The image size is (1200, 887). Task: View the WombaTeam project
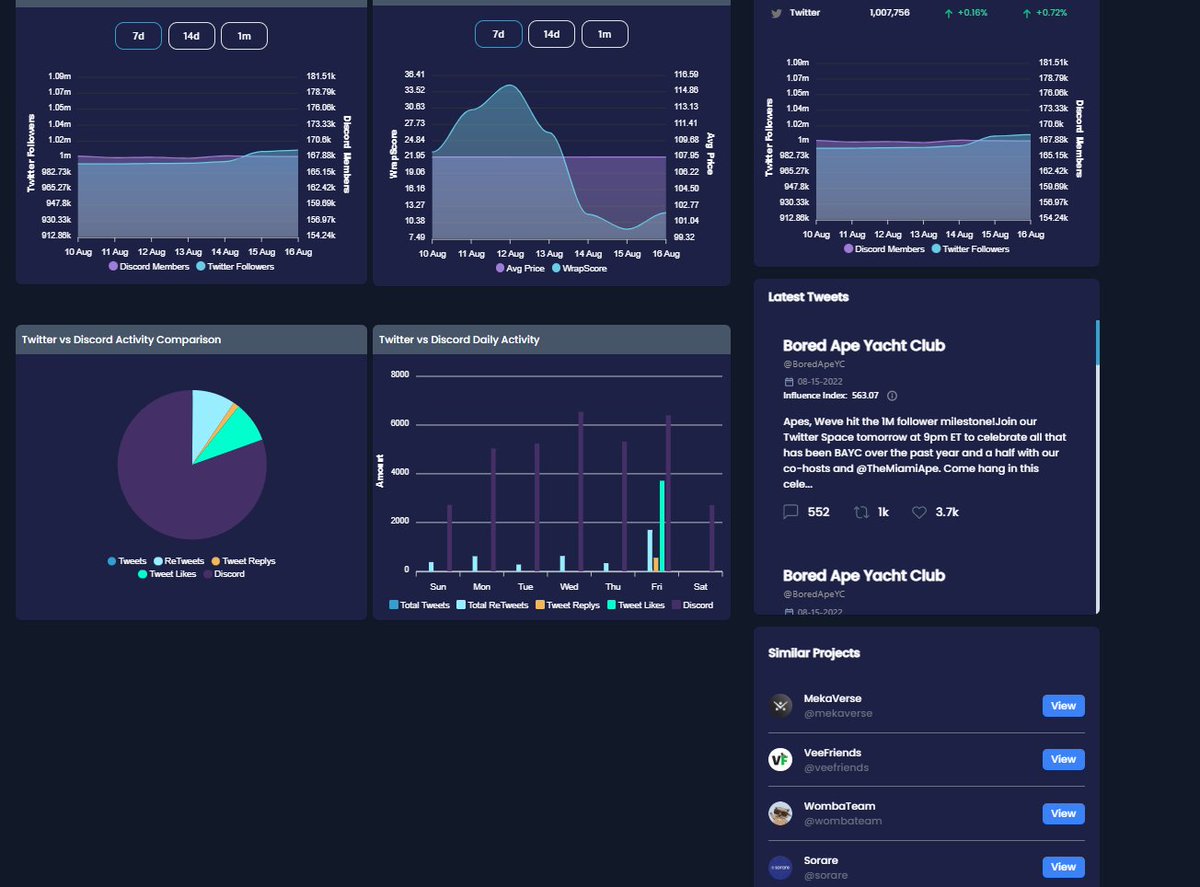click(1063, 814)
